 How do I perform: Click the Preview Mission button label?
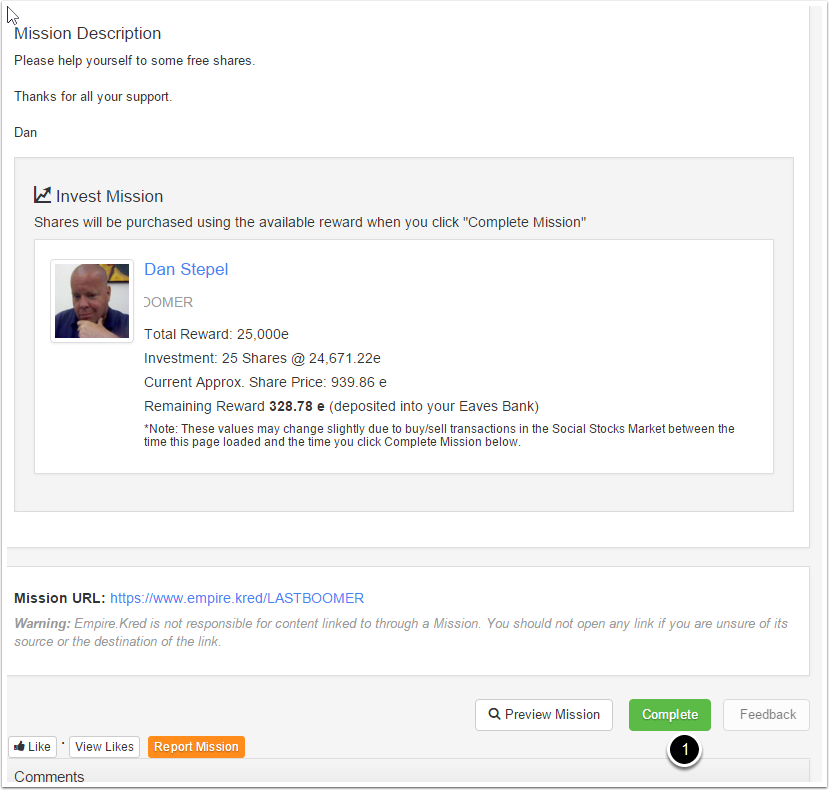click(x=552, y=715)
